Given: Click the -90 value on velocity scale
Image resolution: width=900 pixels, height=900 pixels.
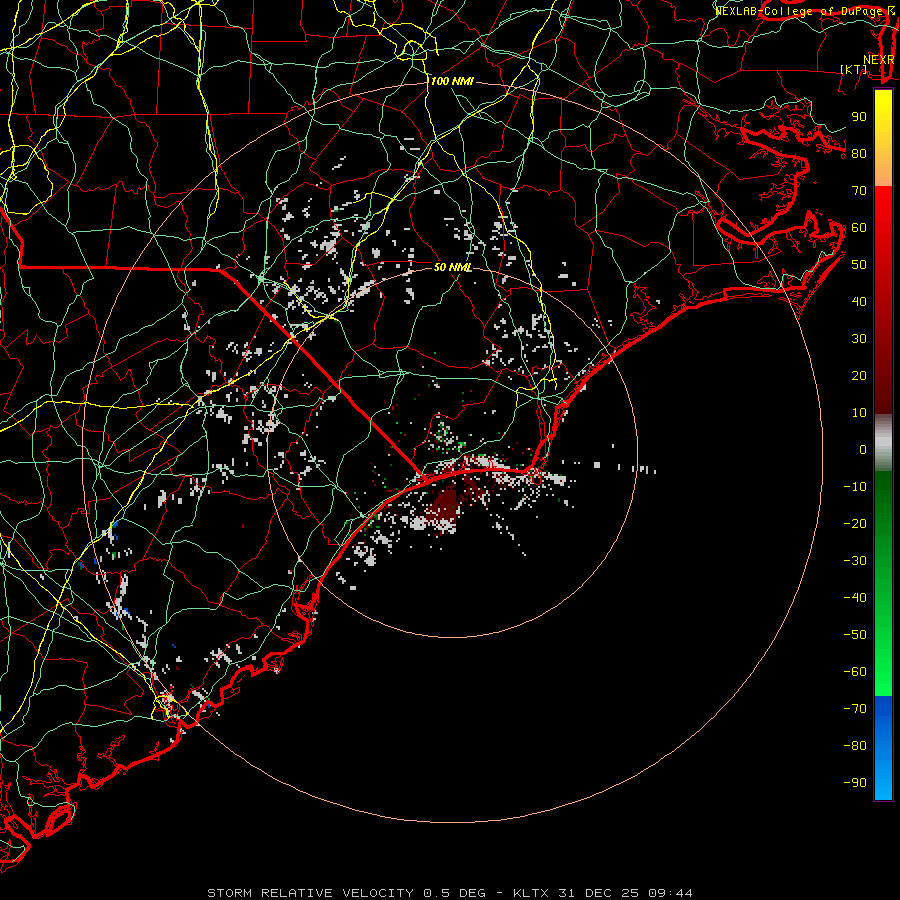Looking at the screenshot, I should coord(855,783).
